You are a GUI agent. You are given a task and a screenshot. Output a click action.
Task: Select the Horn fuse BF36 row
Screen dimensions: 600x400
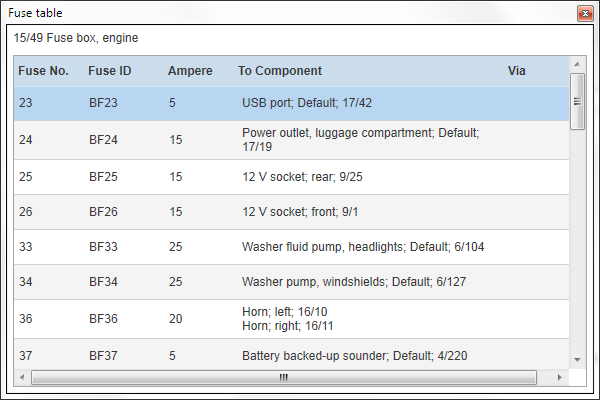292,319
